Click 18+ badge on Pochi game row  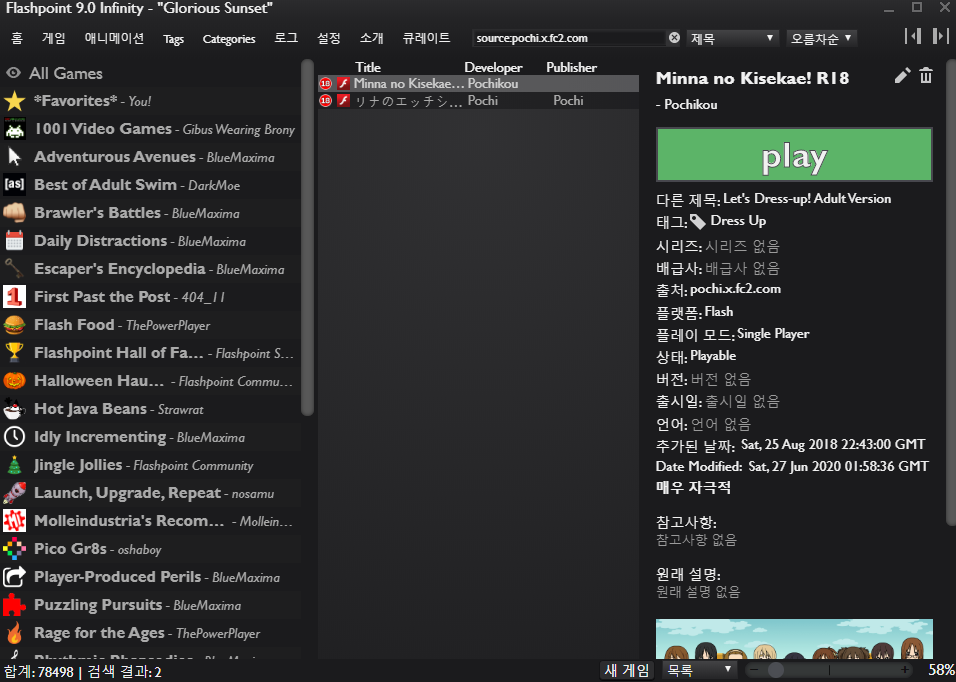tap(326, 101)
